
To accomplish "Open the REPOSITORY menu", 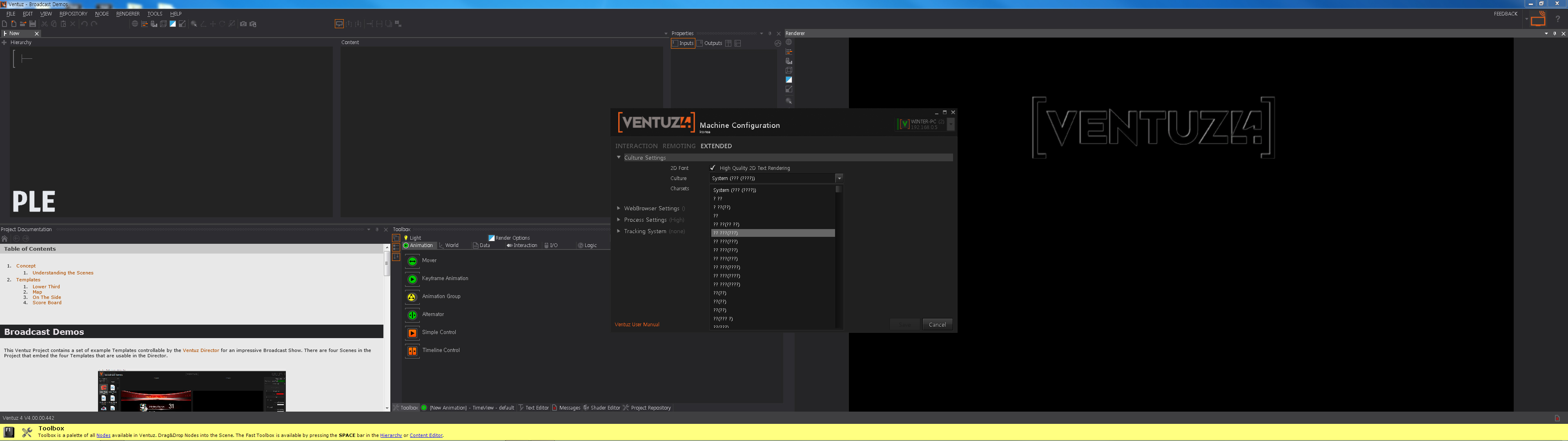I will 73,13.
